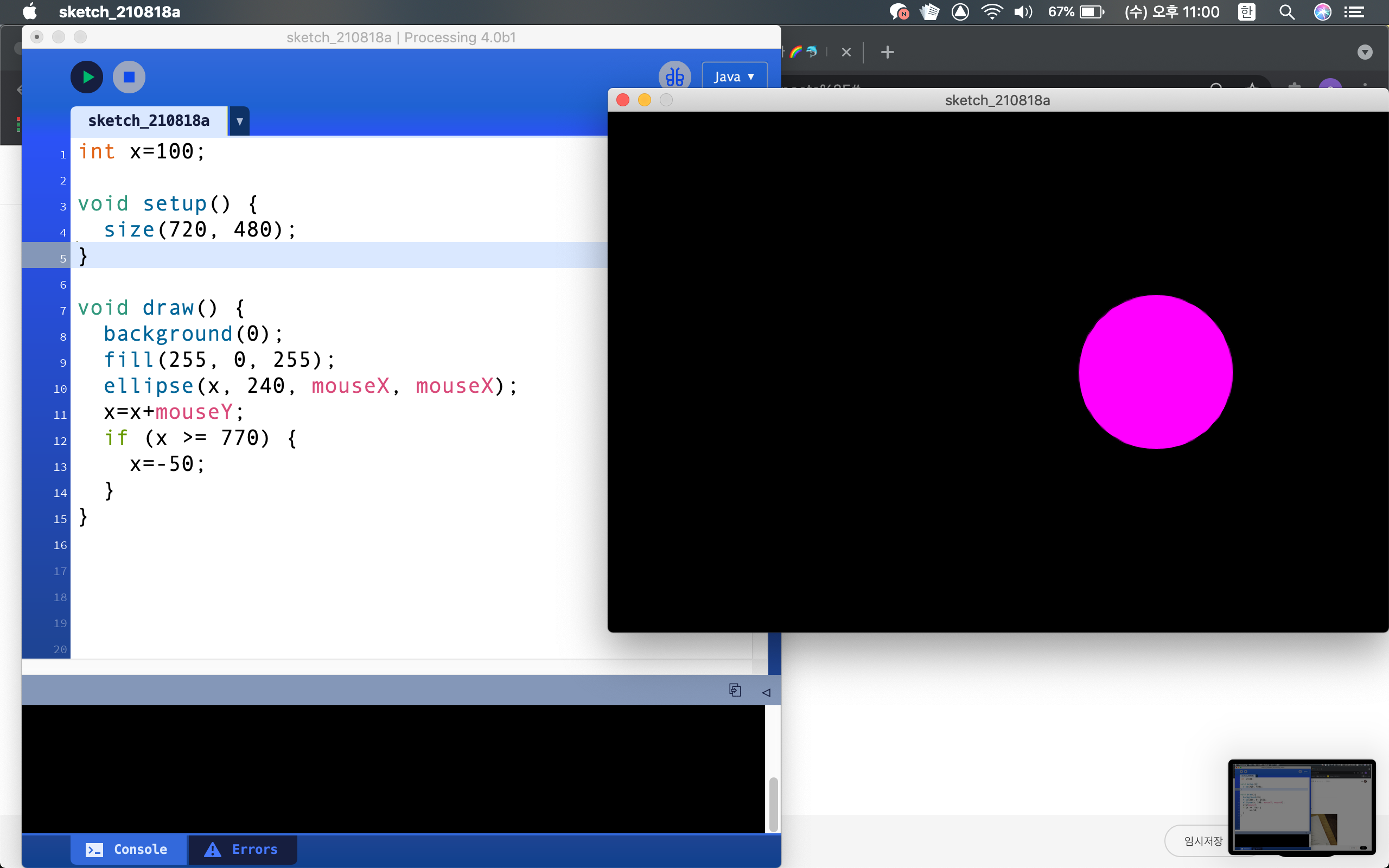Screen dimensions: 1389x868
Task: Run the sketch with the play button
Action: point(87,77)
